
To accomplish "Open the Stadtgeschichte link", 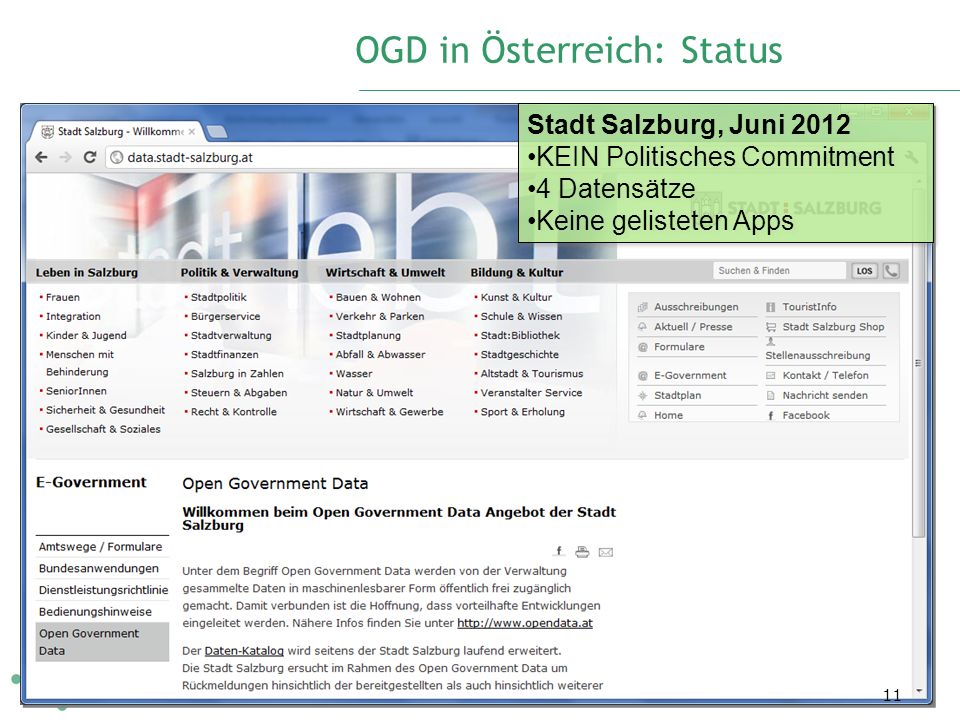I will point(519,354).
